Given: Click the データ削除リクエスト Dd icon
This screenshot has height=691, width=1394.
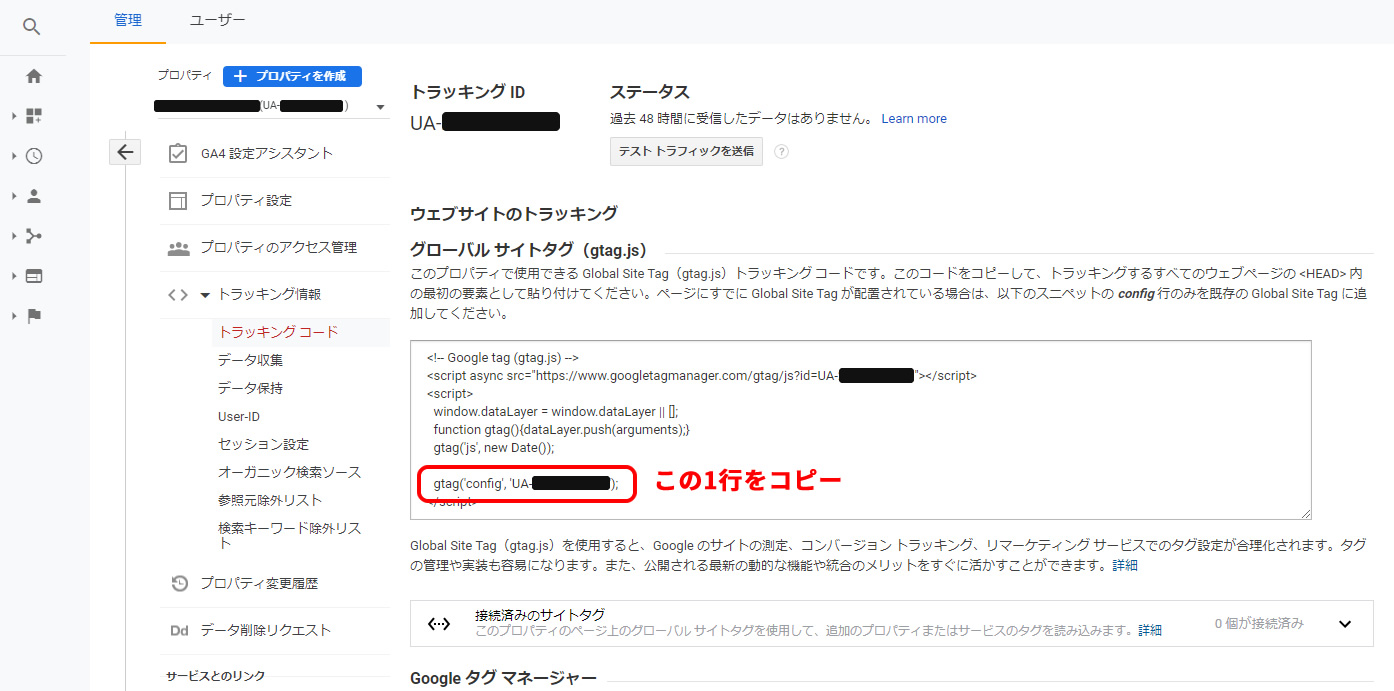Looking at the screenshot, I should (179, 630).
